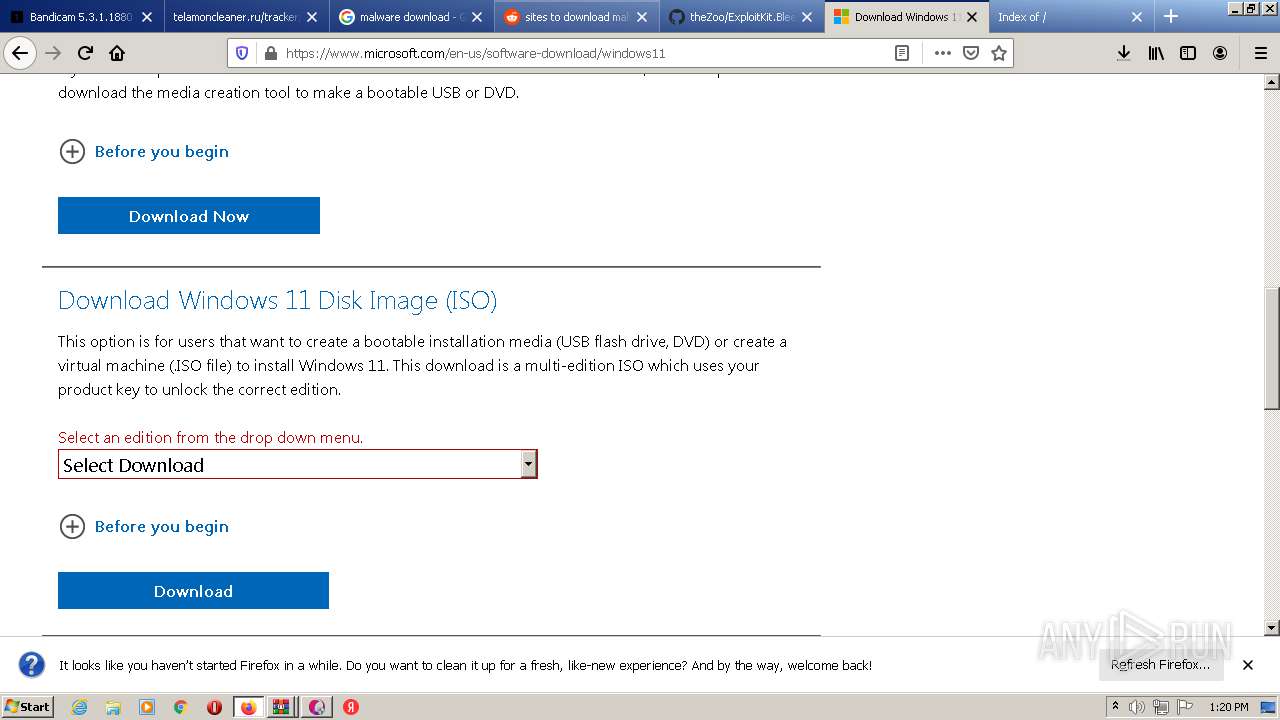The height and width of the screenshot is (720, 1280).
Task: Click the volume icon in system tray
Action: pyautogui.click(x=1137, y=707)
